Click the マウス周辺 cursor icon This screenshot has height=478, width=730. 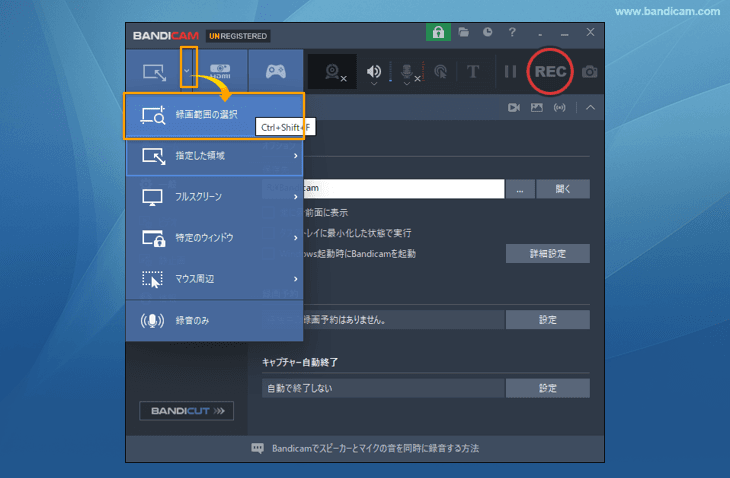[x=152, y=279]
